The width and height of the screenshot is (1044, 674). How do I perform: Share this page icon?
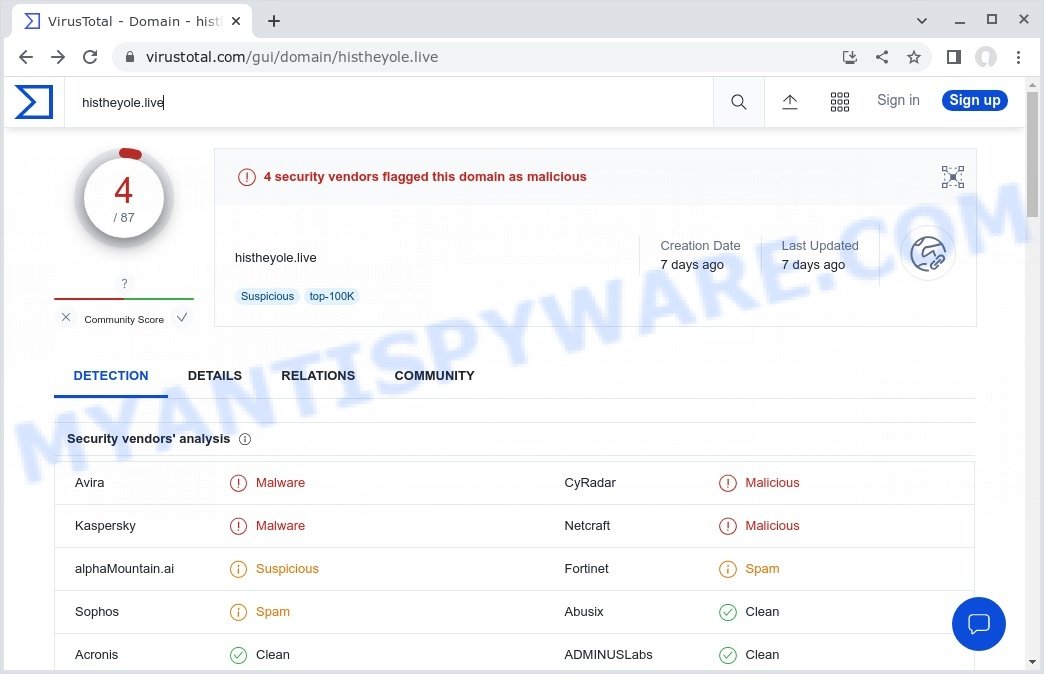882,57
